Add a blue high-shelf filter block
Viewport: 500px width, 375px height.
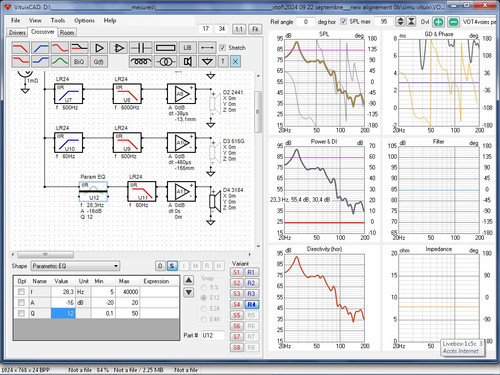point(40,61)
